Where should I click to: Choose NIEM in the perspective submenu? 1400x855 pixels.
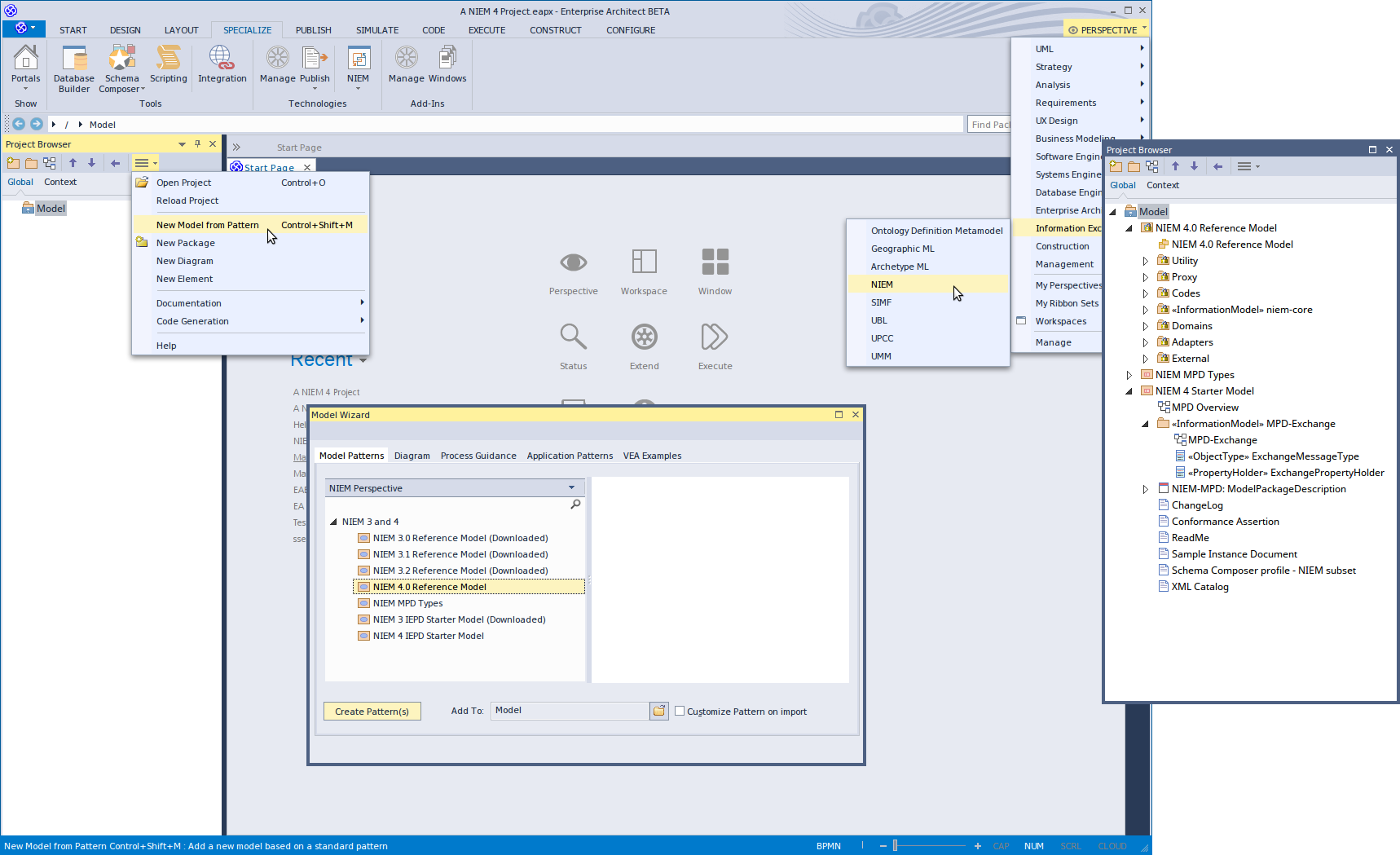point(882,284)
